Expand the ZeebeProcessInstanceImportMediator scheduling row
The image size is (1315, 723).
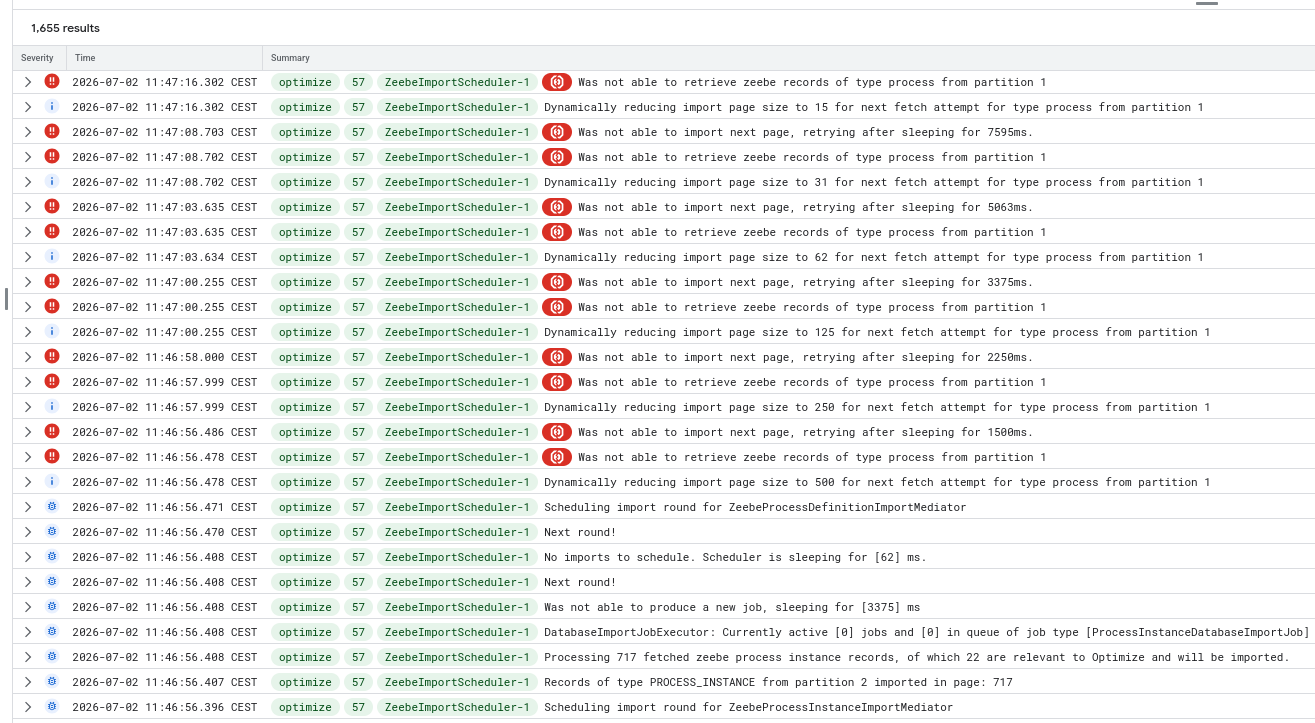pos(28,707)
